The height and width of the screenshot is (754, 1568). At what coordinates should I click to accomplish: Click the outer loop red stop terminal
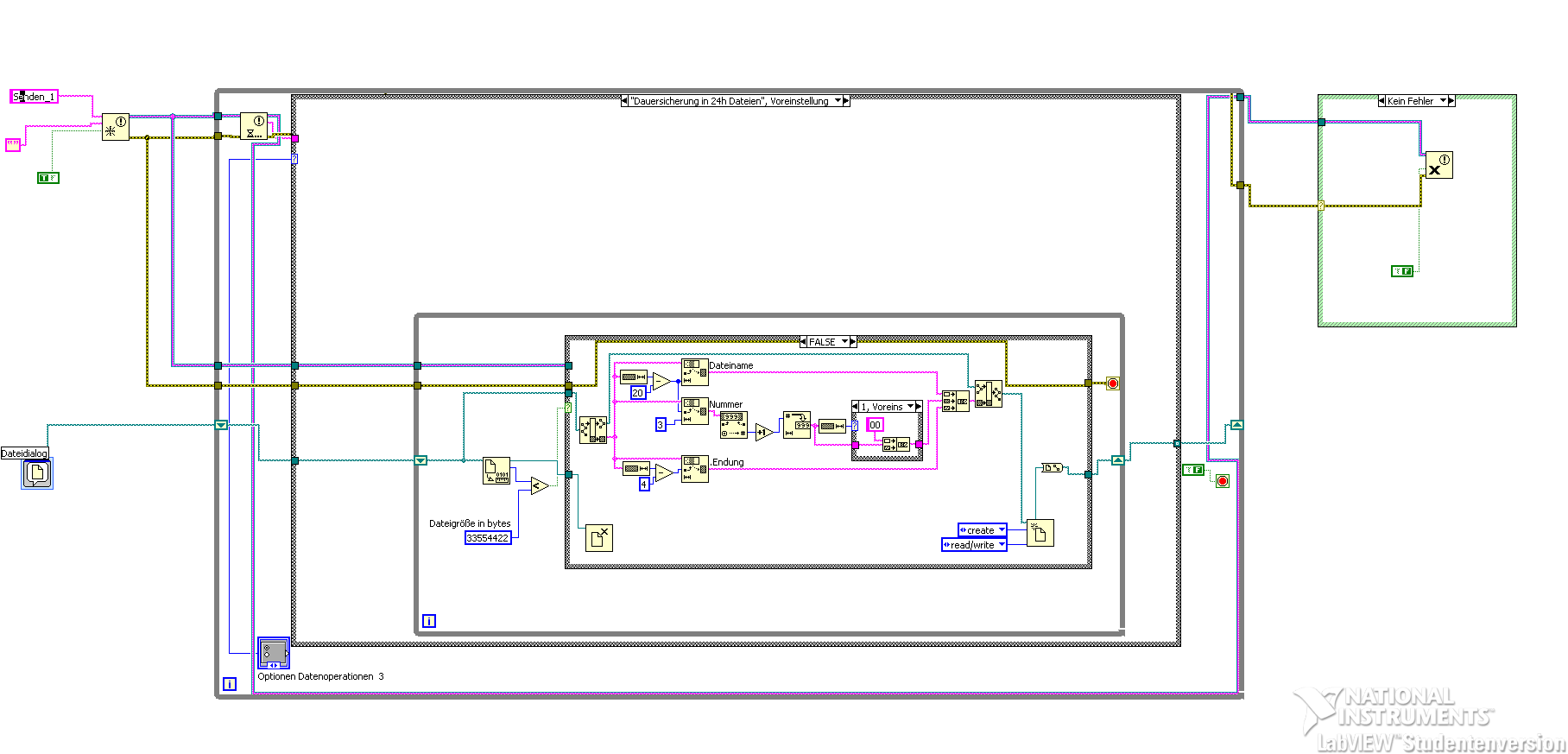pyautogui.click(x=1223, y=481)
